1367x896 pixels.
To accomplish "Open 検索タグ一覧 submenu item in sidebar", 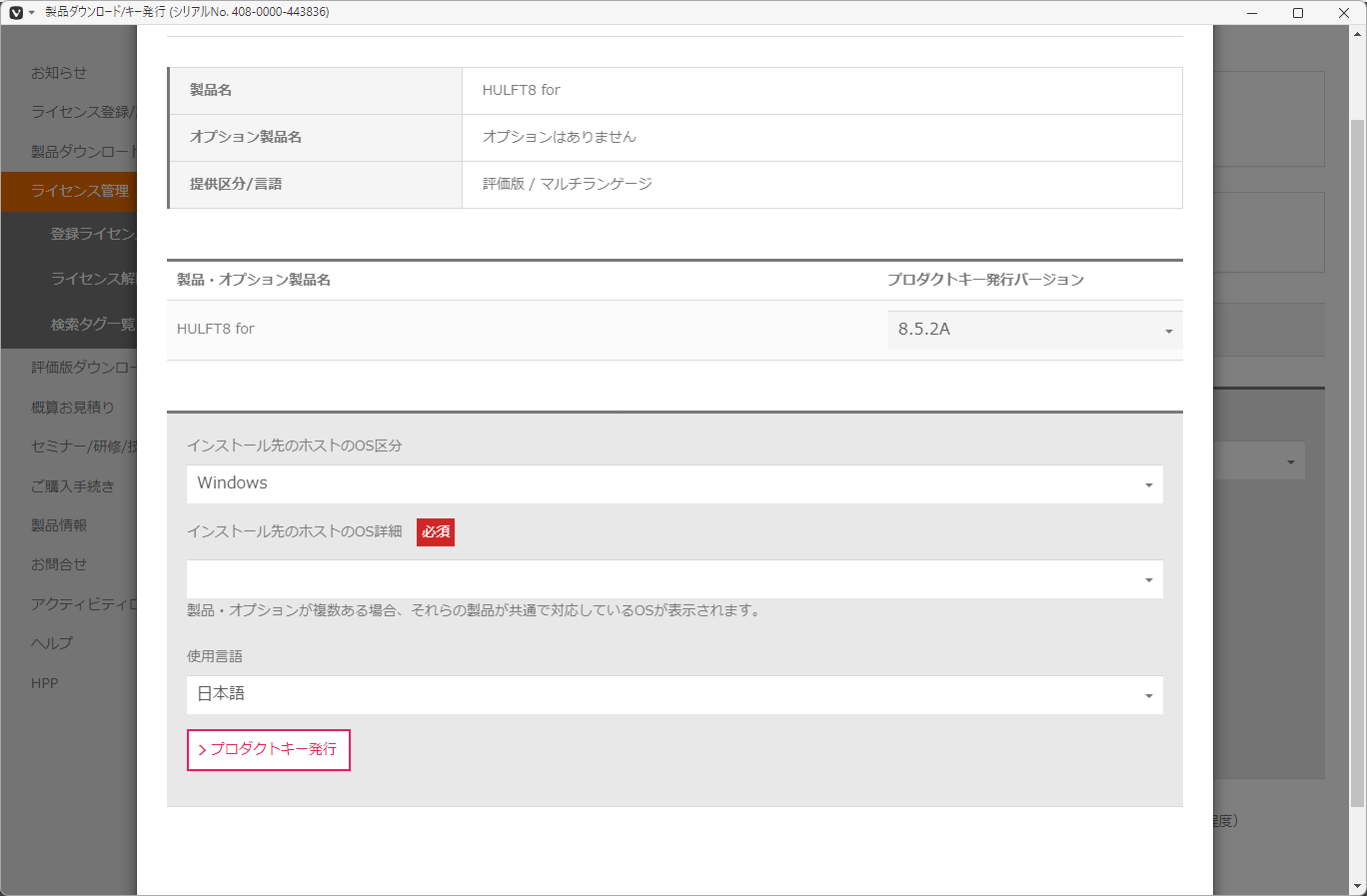I will tap(93, 325).
